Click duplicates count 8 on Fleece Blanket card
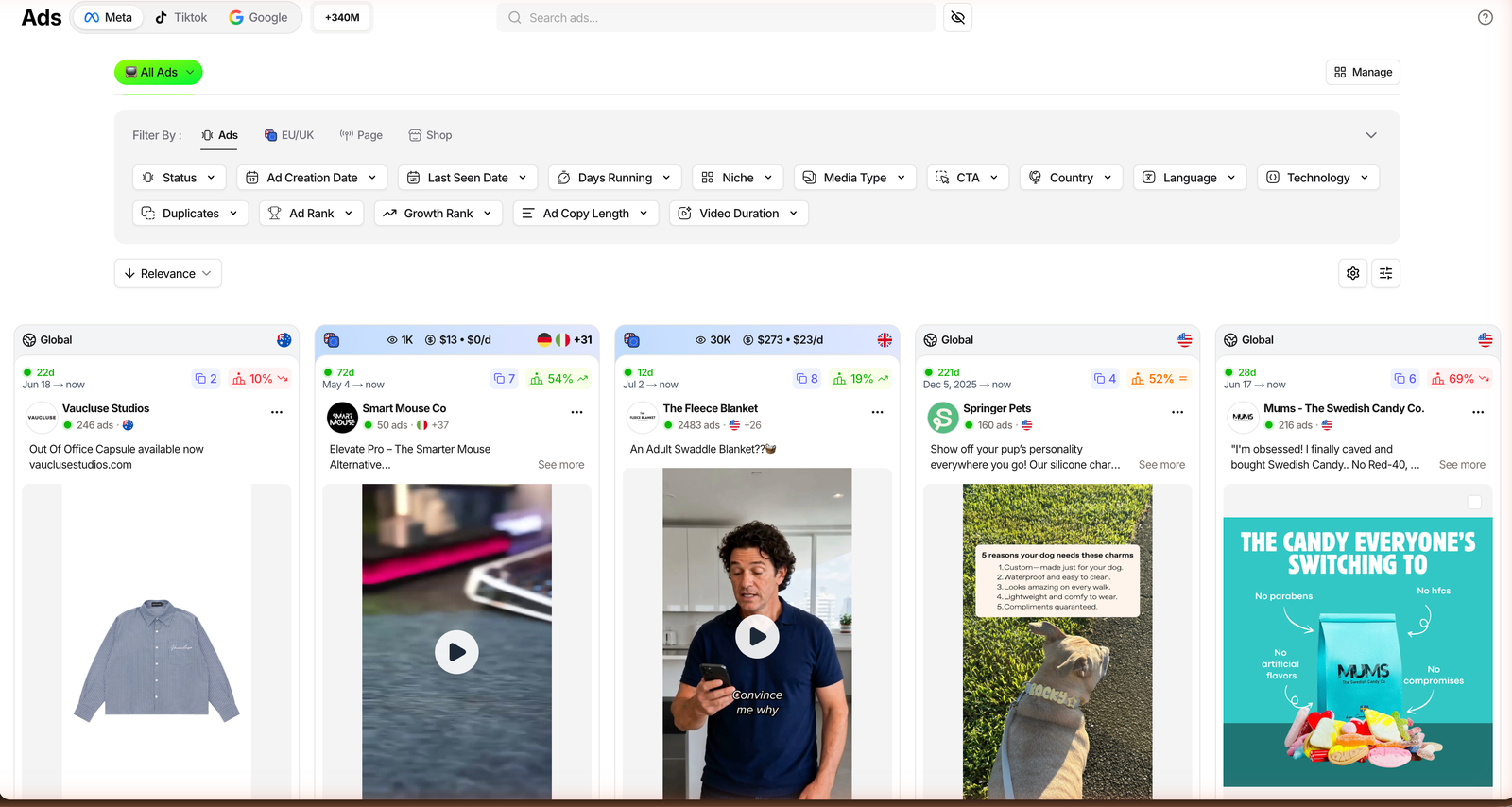1512x807 pixels. point(807,379)
